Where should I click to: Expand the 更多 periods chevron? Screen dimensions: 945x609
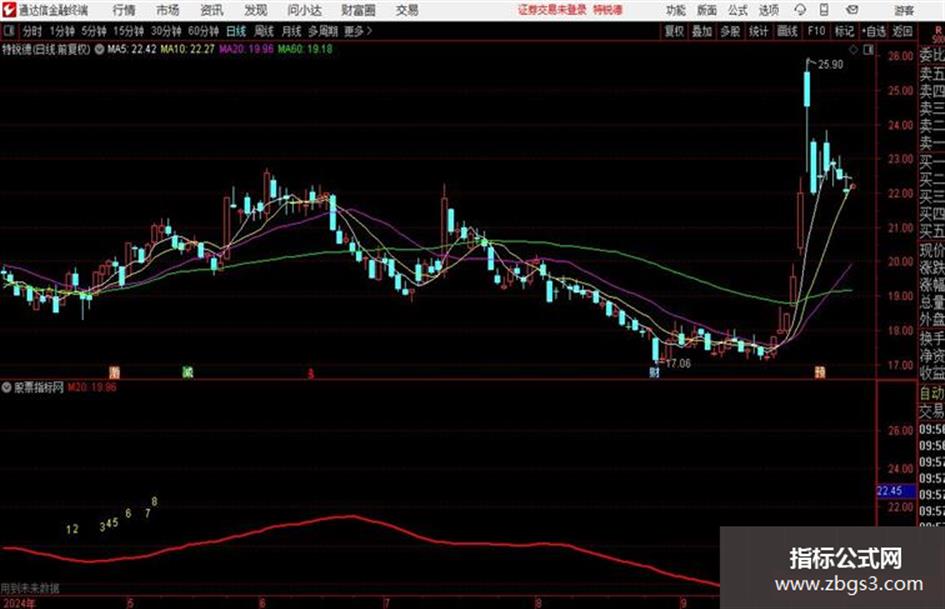click(x=359, y=31)
